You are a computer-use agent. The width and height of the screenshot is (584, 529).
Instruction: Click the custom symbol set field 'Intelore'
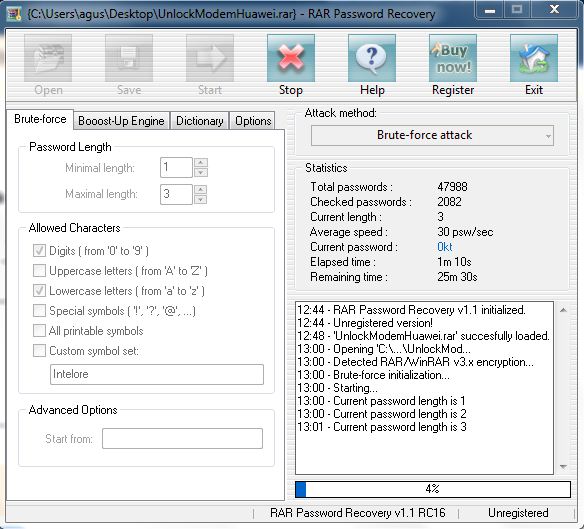pos(157,374)
